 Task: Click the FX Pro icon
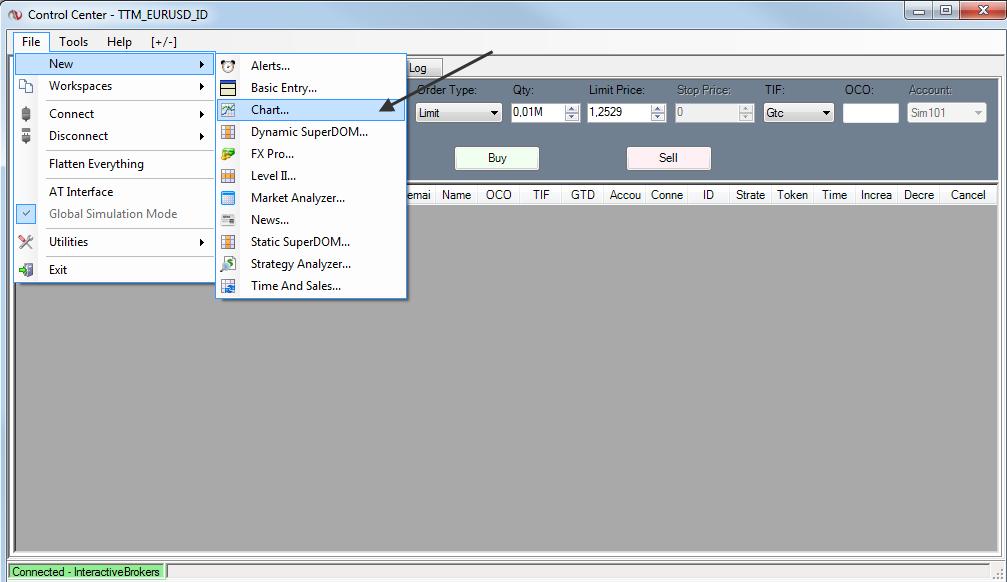click(x=228, y=154)
